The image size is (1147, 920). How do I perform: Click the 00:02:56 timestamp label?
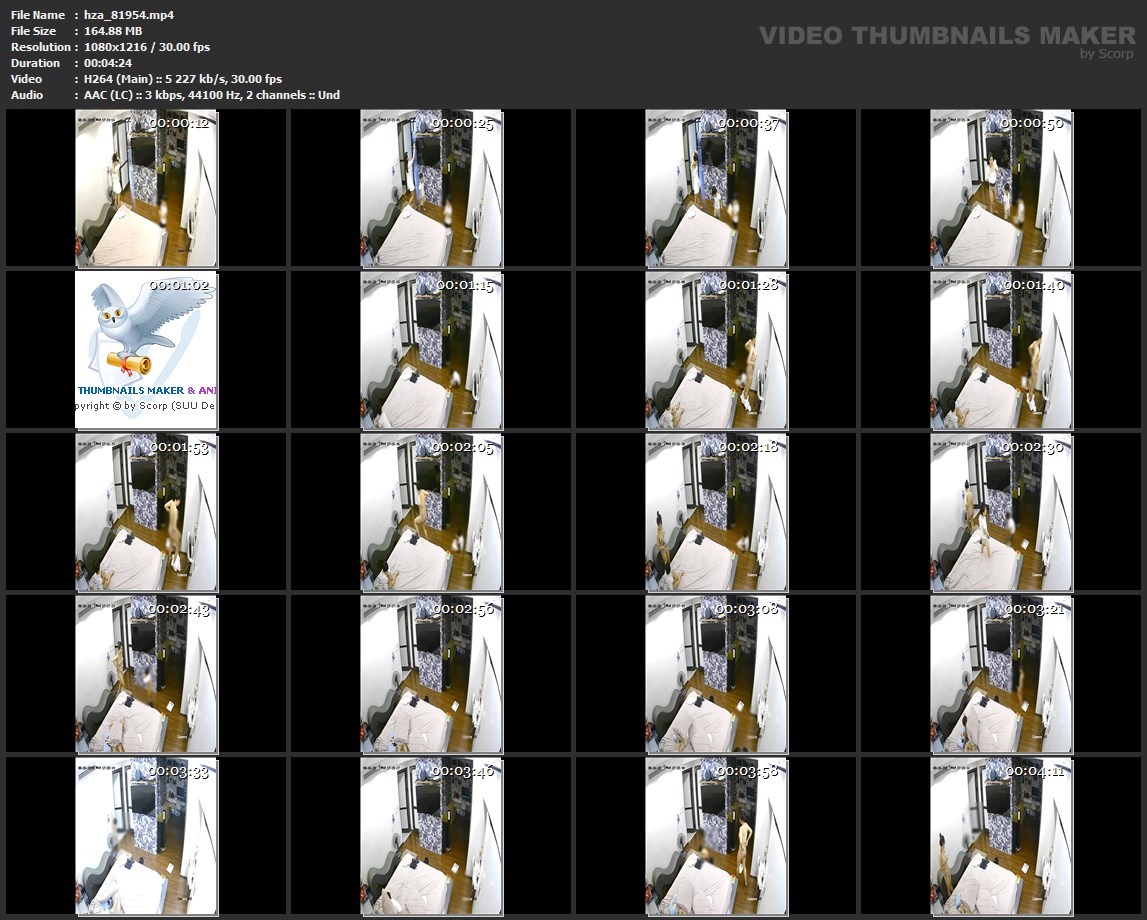pos(462,609)
